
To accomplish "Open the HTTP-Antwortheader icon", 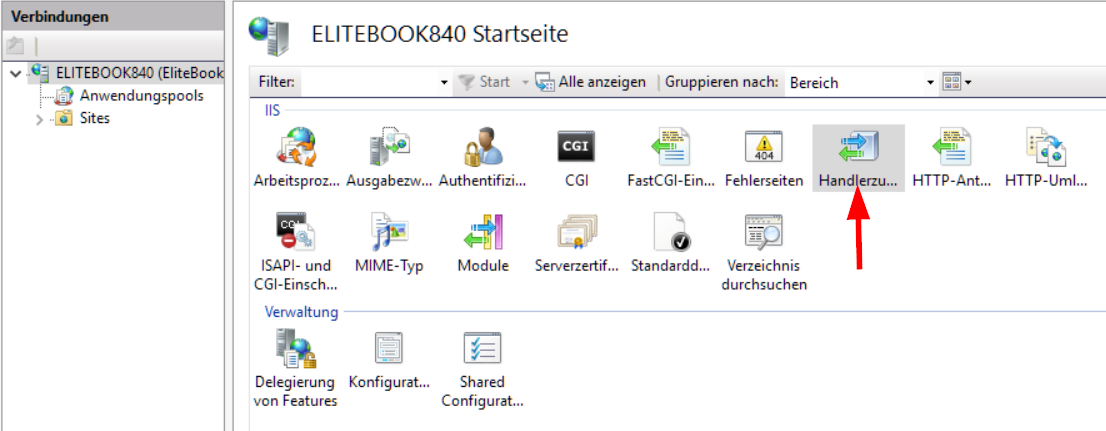I will point(952,147).
